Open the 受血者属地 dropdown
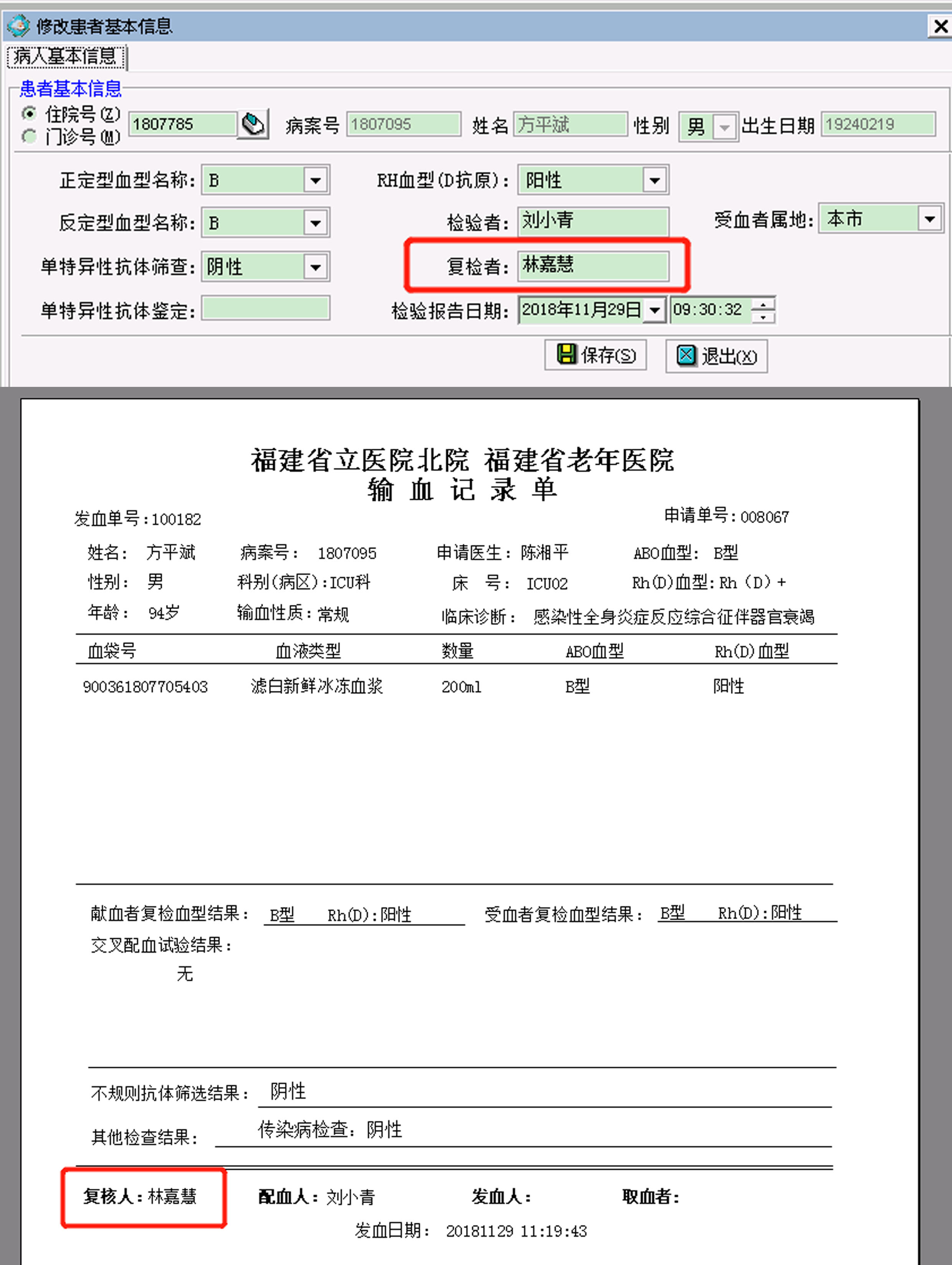 click(930, 218)
